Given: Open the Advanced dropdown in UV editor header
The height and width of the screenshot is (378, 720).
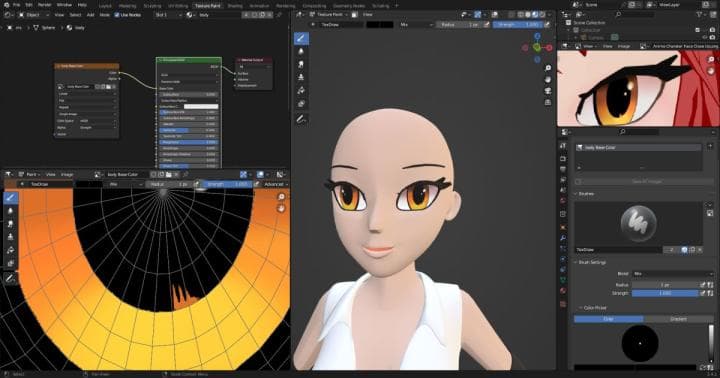Looking at the screenshot, I should [x=276, y=184].
